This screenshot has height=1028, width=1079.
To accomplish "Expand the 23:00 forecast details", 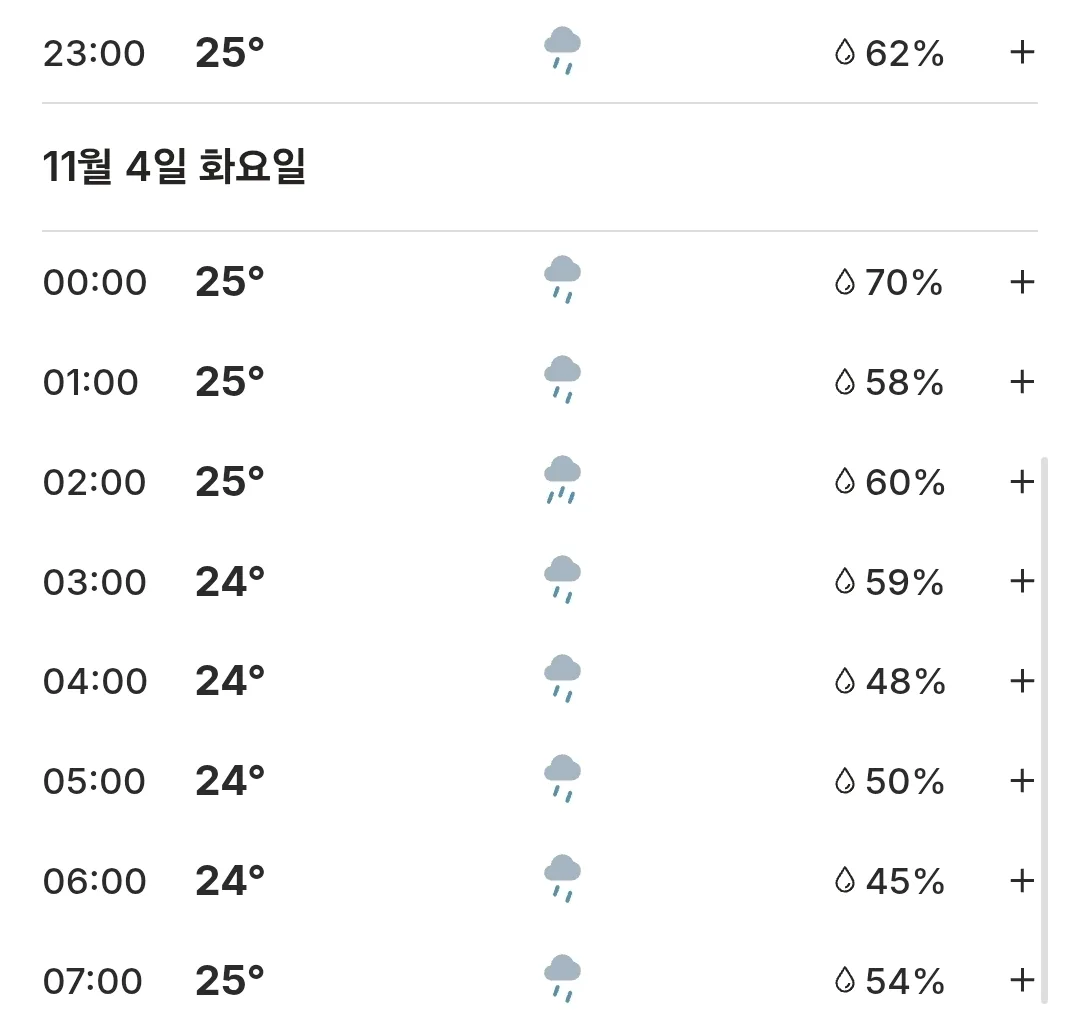I will pos(1022,52).
